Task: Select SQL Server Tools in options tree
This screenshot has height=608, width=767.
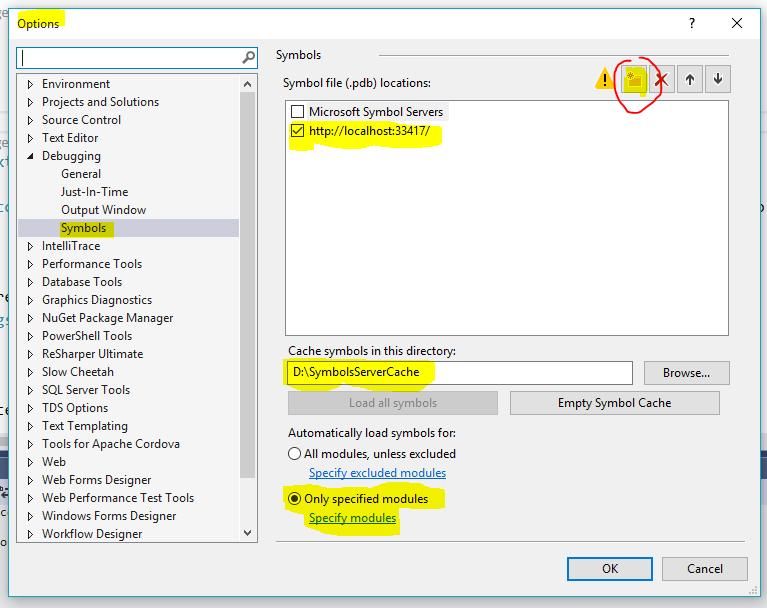Action: click(x=86, y=390)
